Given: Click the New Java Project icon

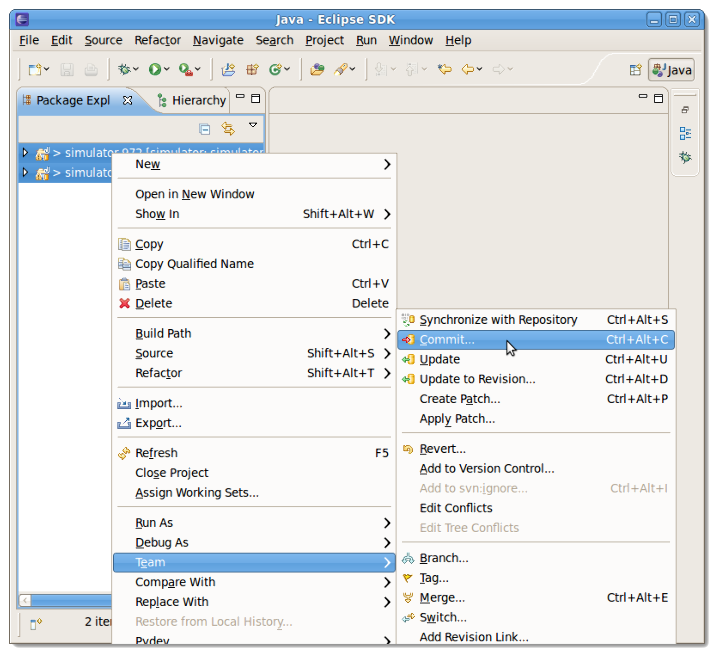Looking at the screenshot, I should [x=228, y=70].
